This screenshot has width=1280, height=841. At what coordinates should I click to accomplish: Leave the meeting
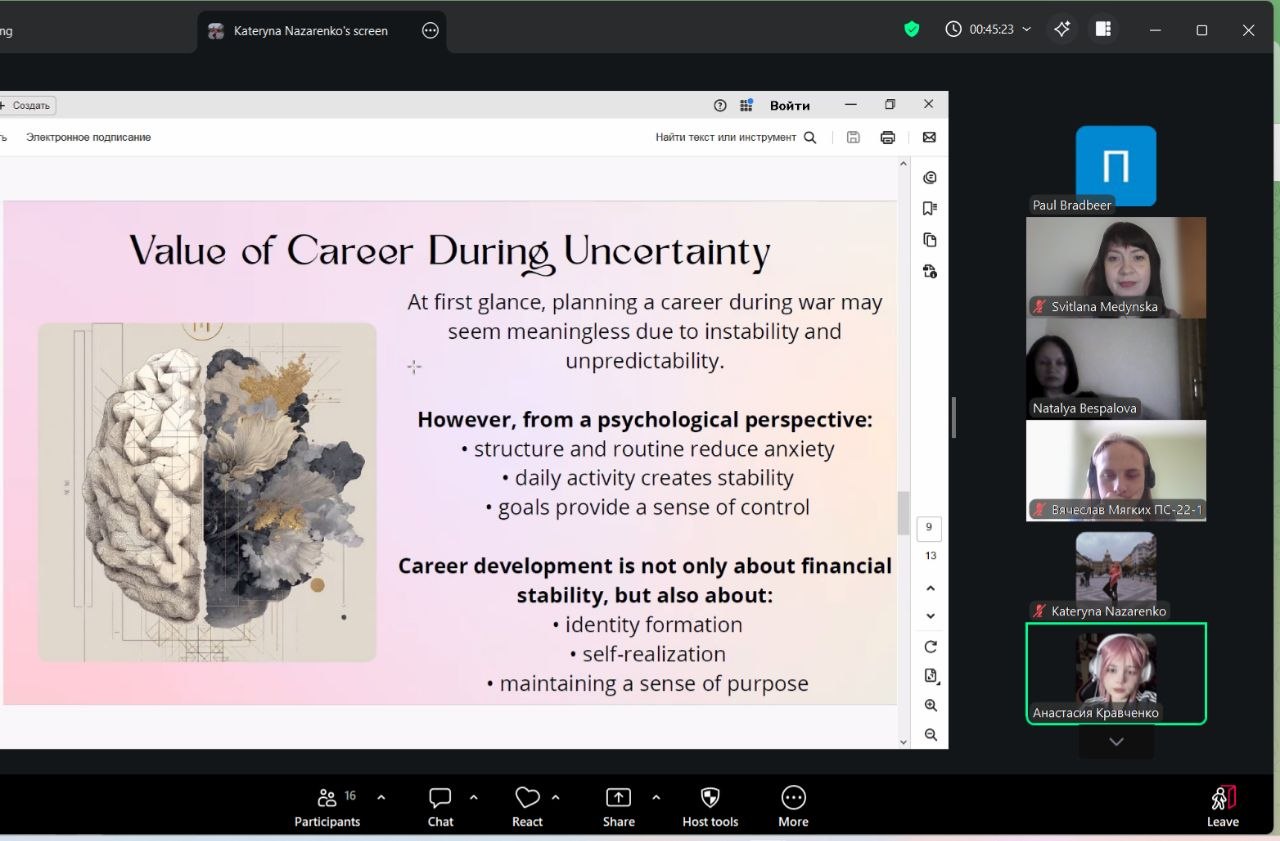pos(1222,807)
